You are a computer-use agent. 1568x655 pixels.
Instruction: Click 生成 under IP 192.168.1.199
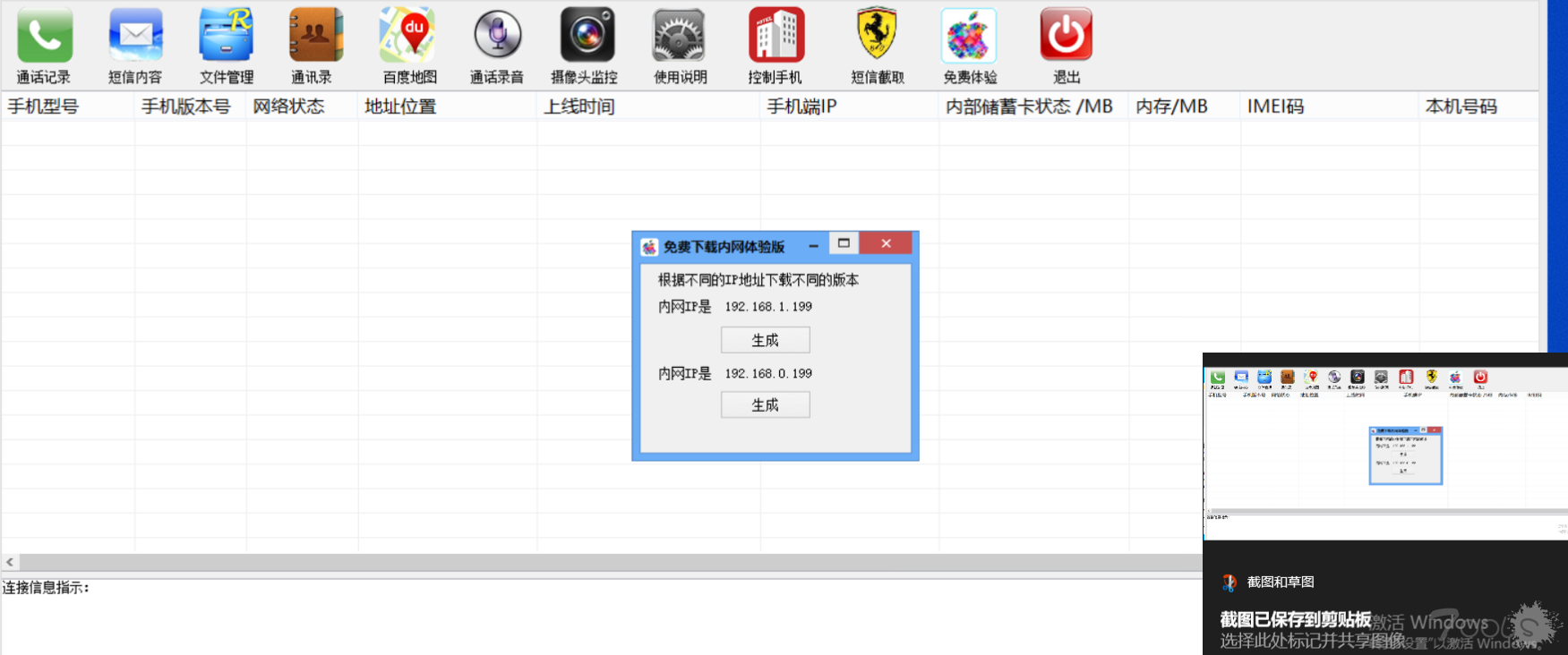coord(766,340)
